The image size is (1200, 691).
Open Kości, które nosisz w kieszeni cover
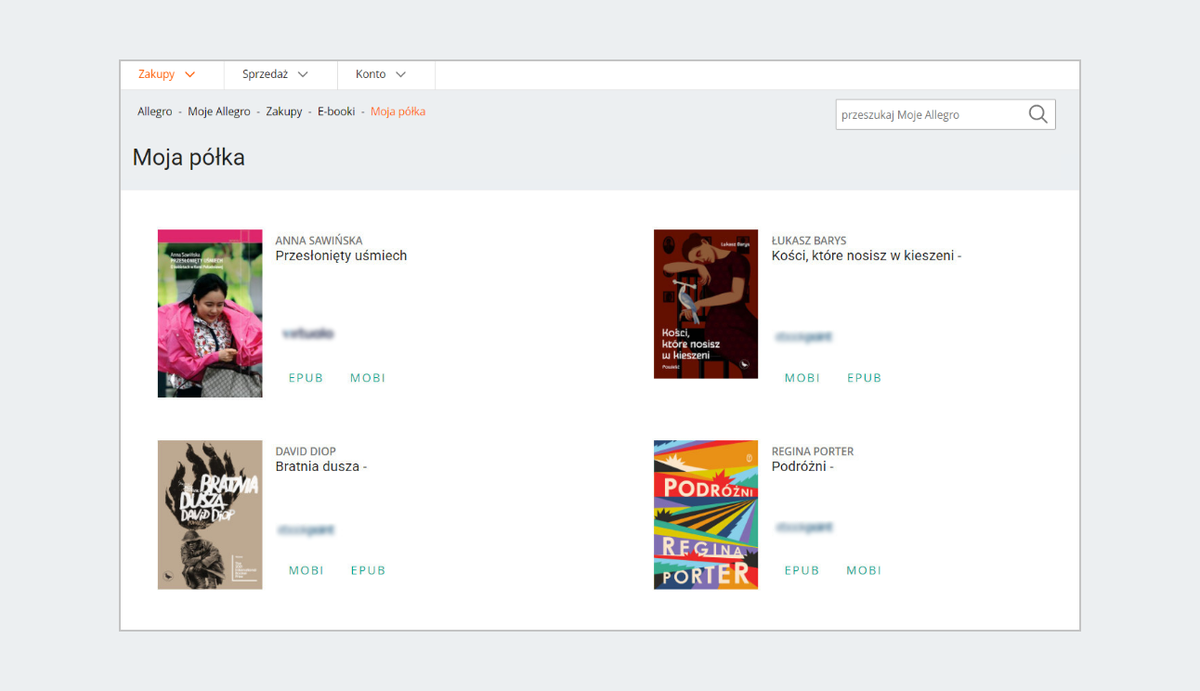pos(706,304)
